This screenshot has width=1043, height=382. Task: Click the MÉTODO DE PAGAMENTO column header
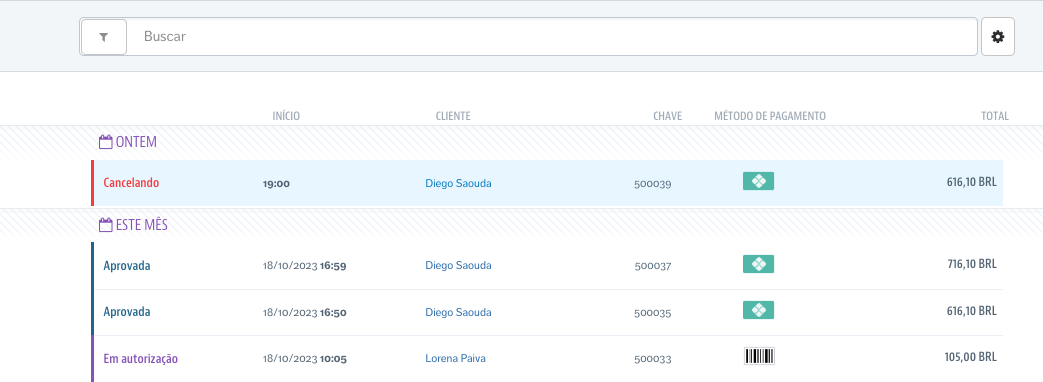click(770, 116)
